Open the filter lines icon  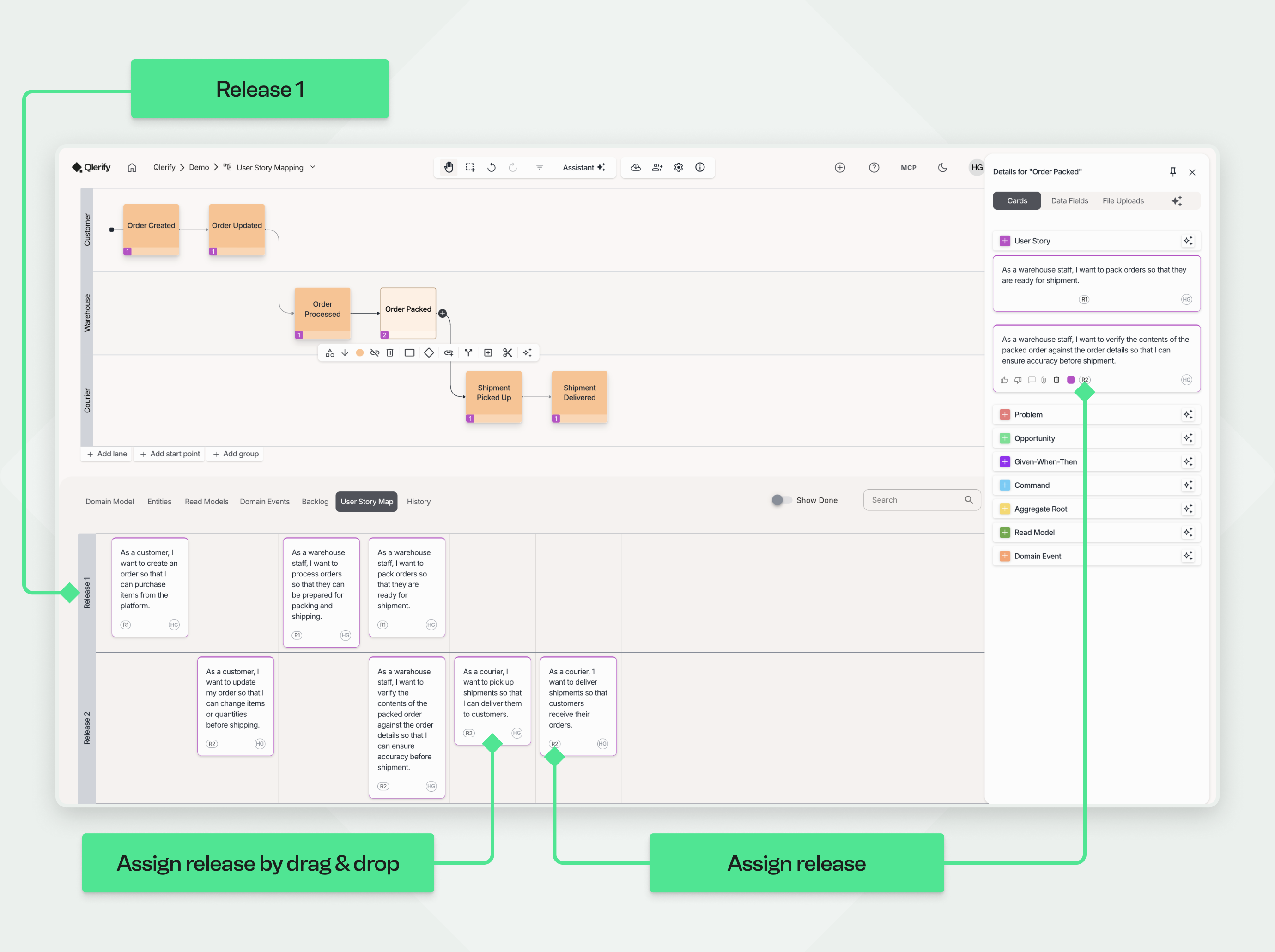540,167
